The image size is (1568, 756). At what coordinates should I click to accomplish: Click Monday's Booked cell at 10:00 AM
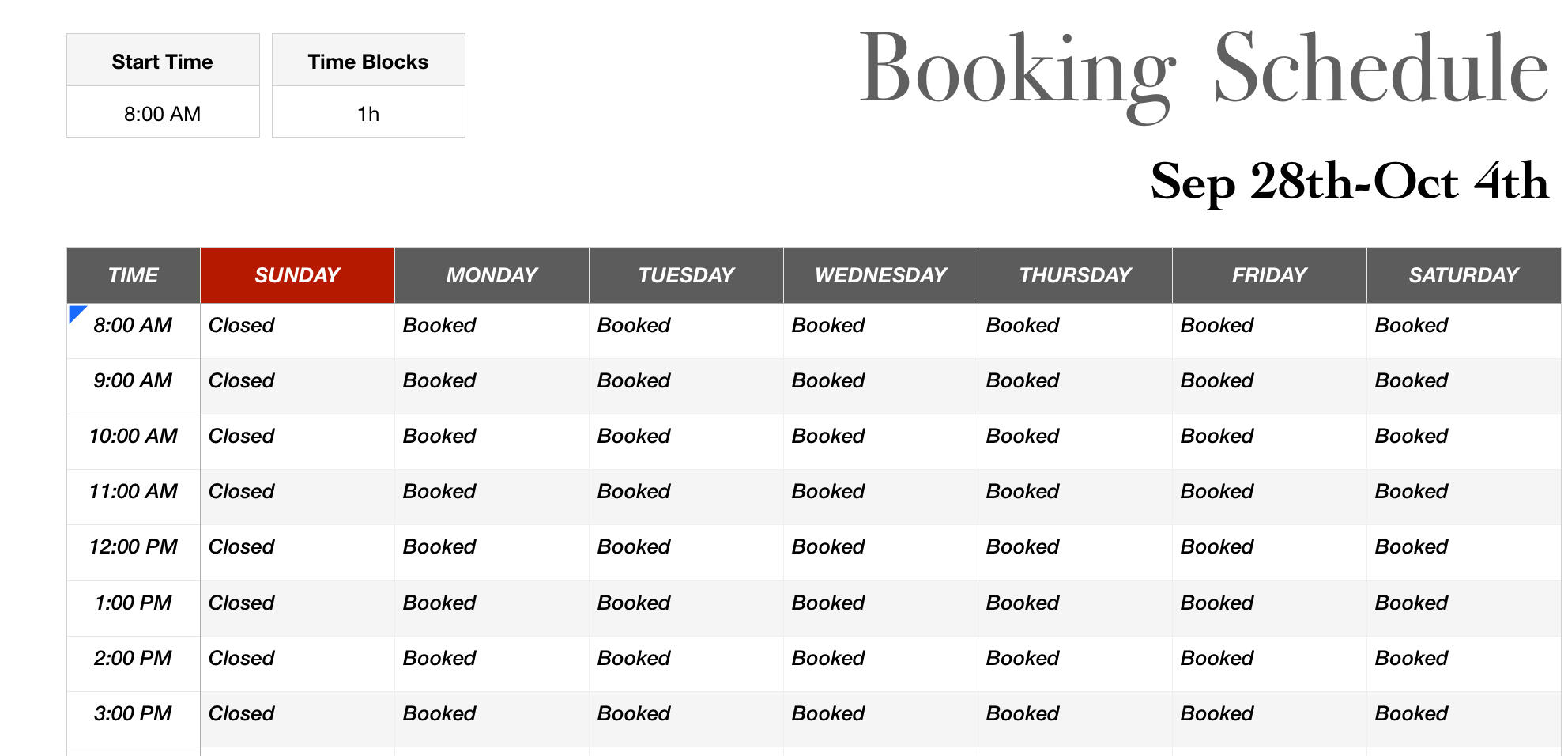(439, 436)
